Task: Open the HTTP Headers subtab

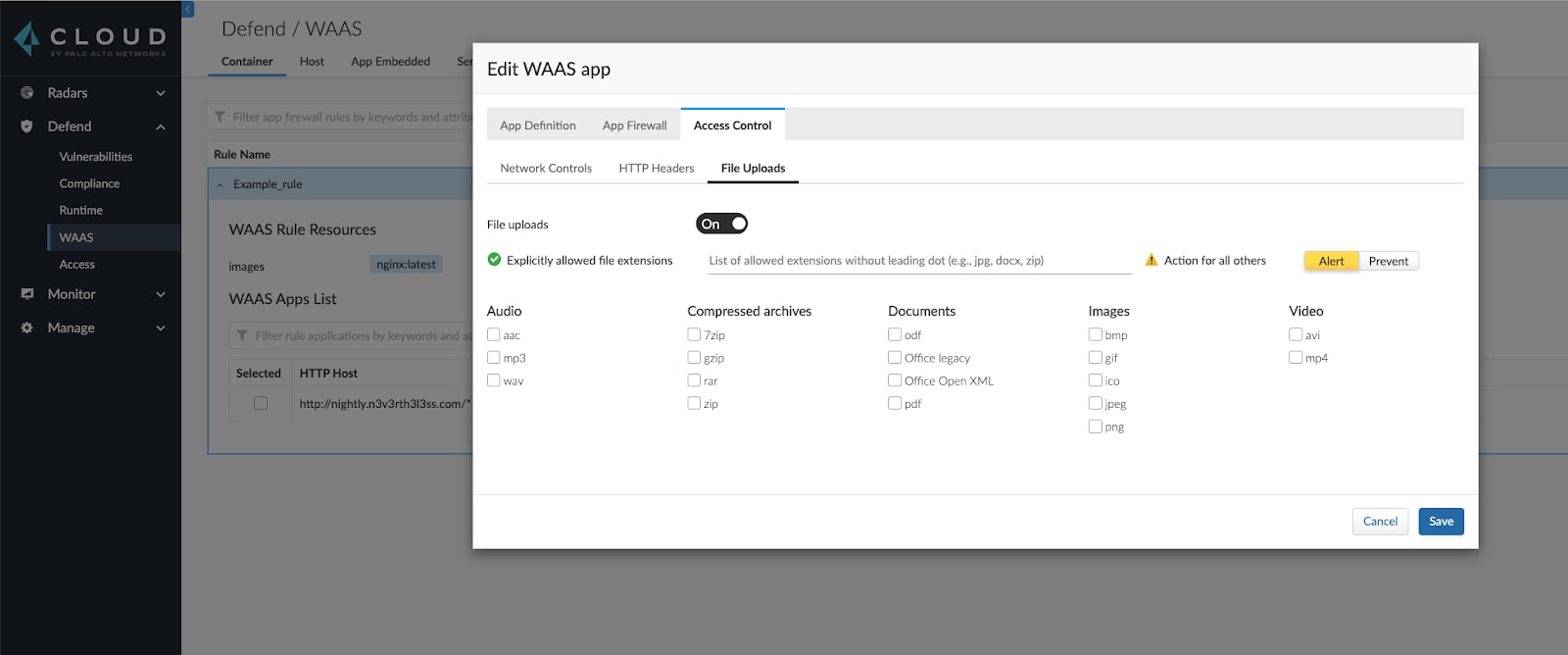Action: [657, 168]
